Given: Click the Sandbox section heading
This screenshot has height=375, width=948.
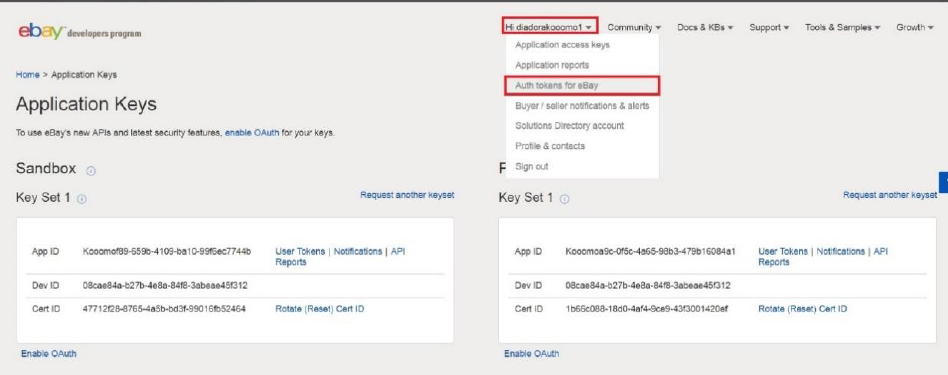Looking at the screenshot, I should [x=46, y=168].
